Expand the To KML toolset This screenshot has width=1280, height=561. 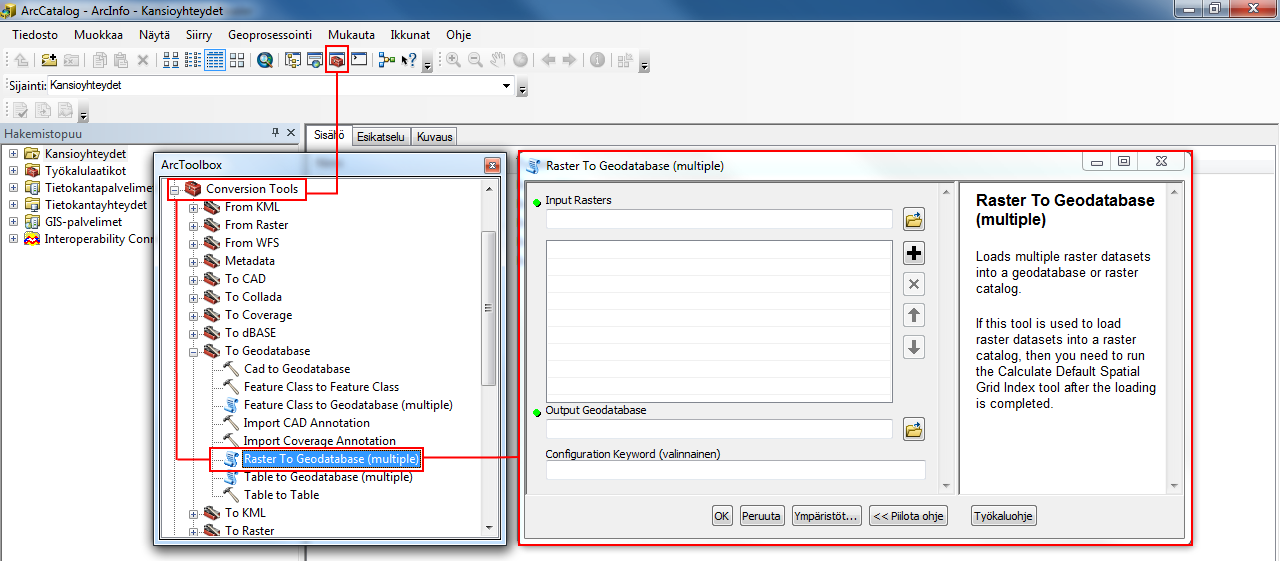[x=194, y=513]
